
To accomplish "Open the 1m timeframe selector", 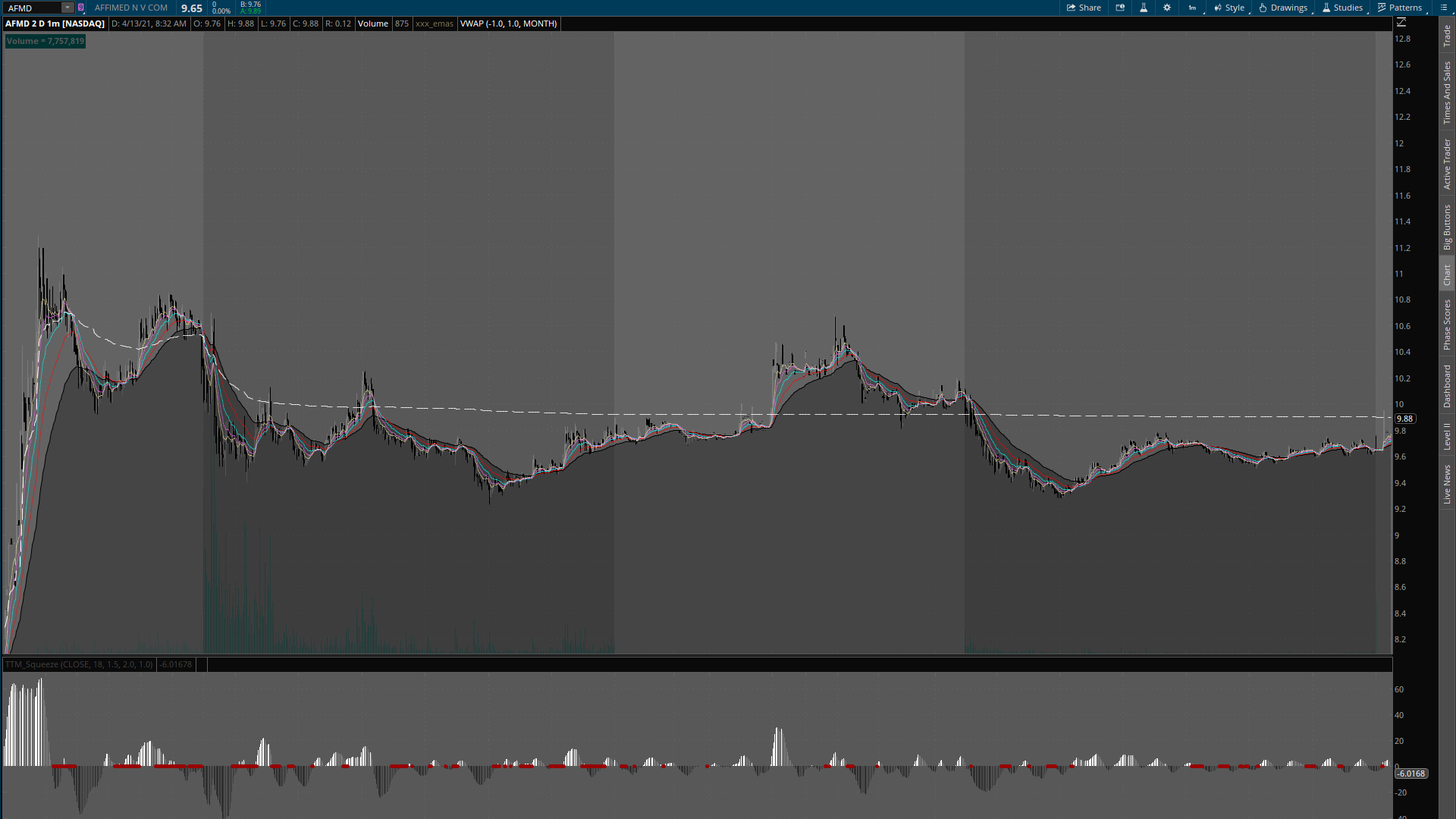I will (x=1192, y=8).
